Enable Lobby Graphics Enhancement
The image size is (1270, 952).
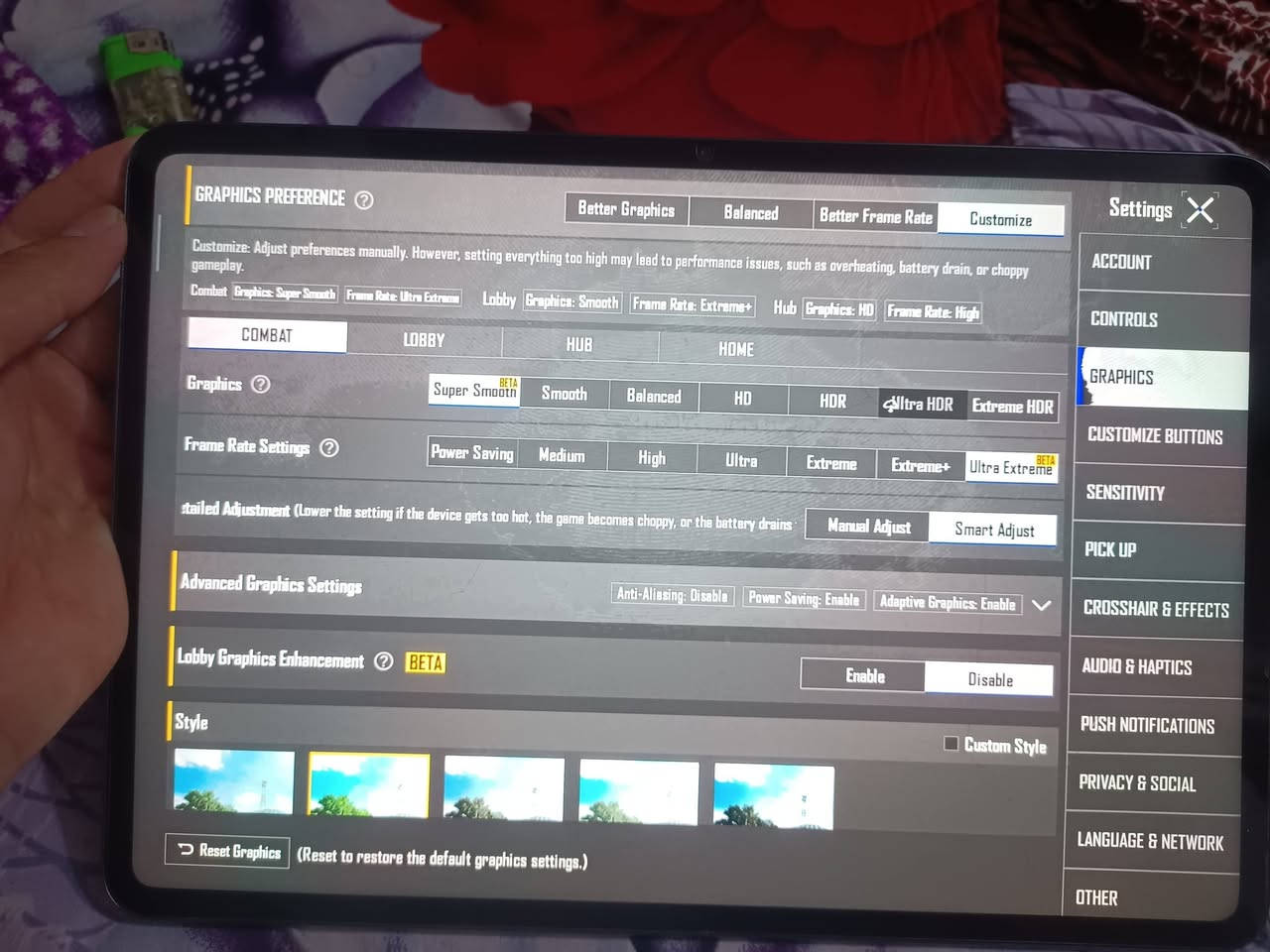tap(864, 676)
